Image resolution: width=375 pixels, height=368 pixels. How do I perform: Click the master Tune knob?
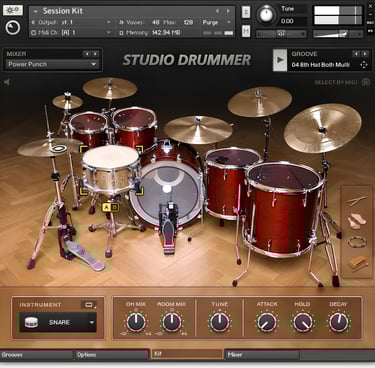(266, 14)
